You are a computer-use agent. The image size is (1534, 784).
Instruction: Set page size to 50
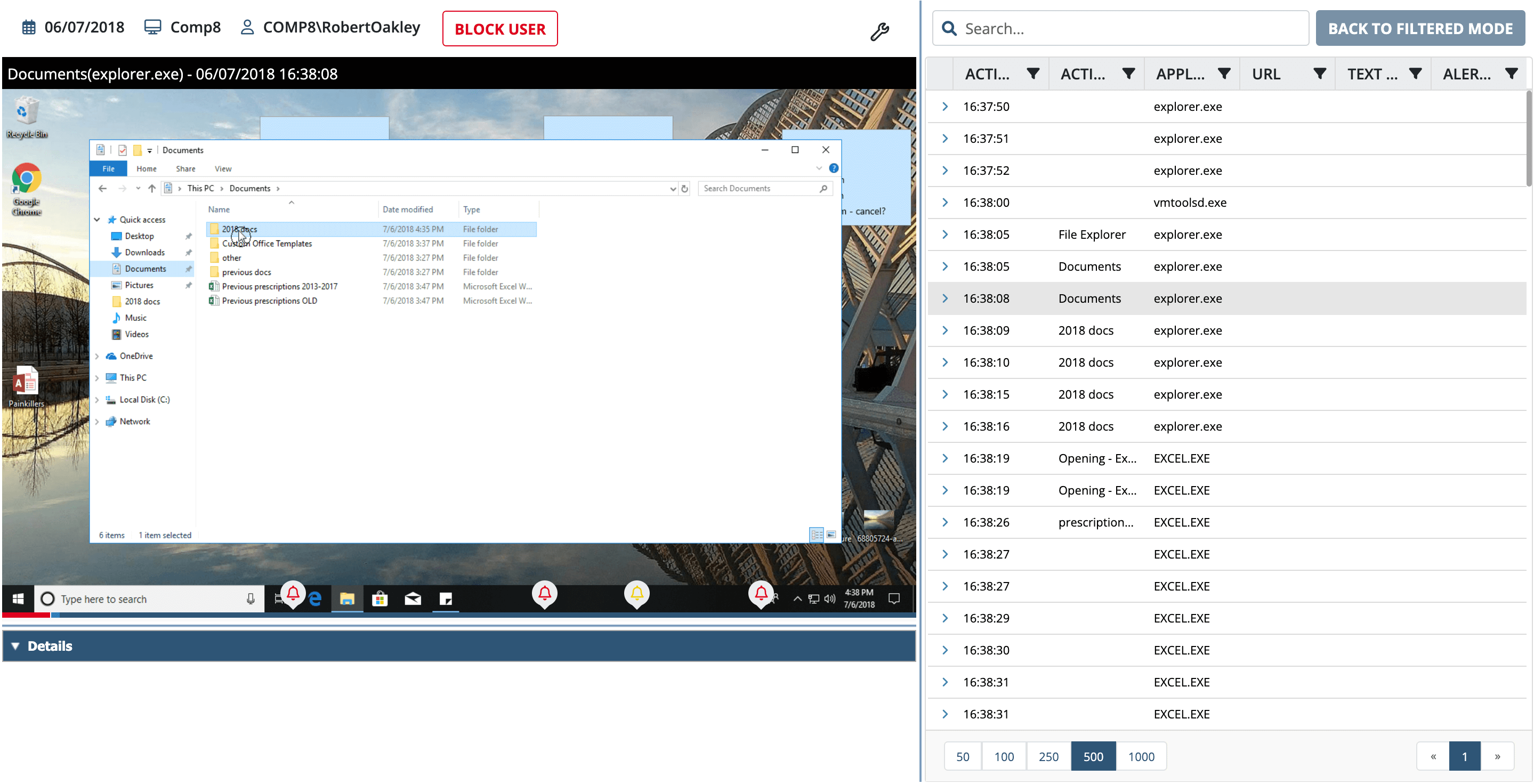pos(963,757)
